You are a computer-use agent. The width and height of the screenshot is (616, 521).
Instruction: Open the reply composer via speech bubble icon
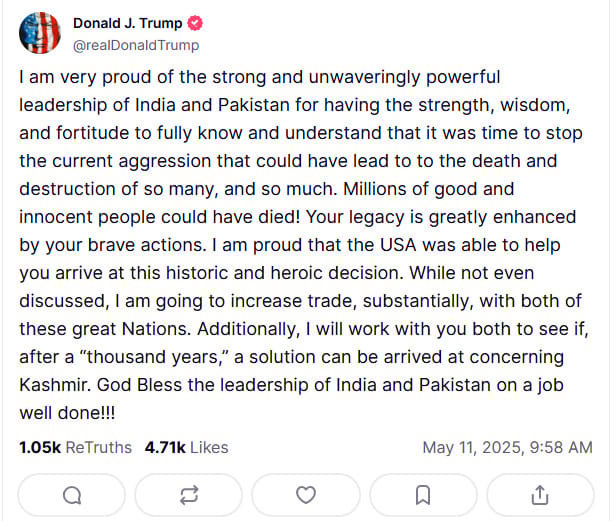point(72,494)
